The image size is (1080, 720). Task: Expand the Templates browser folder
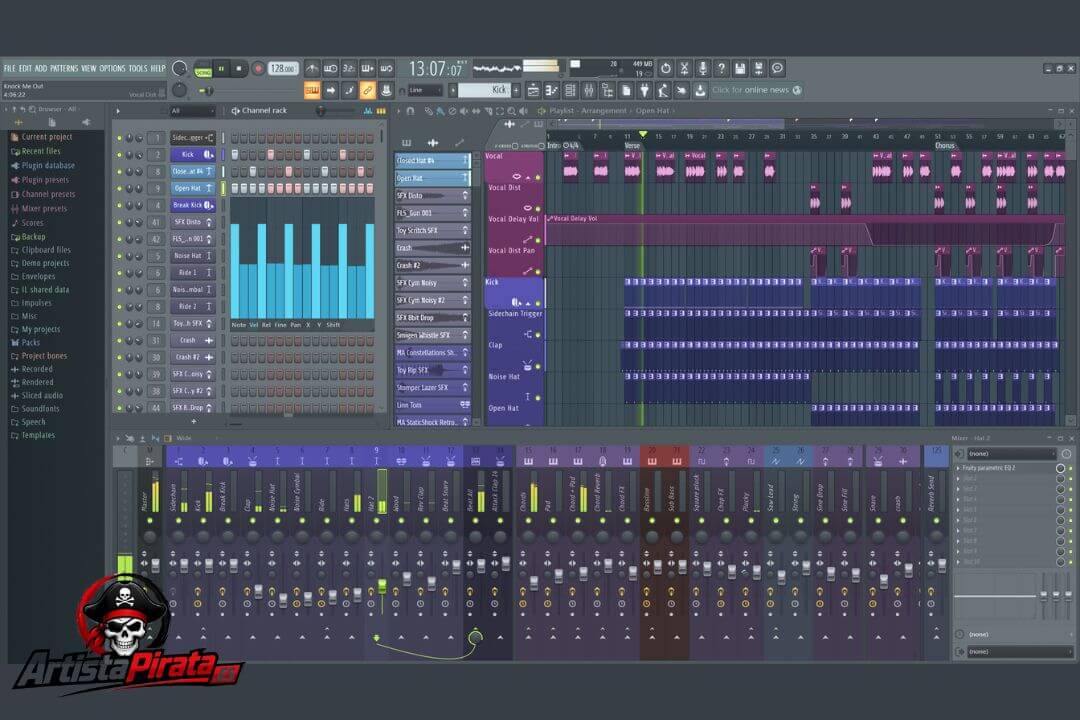(33, 435)
